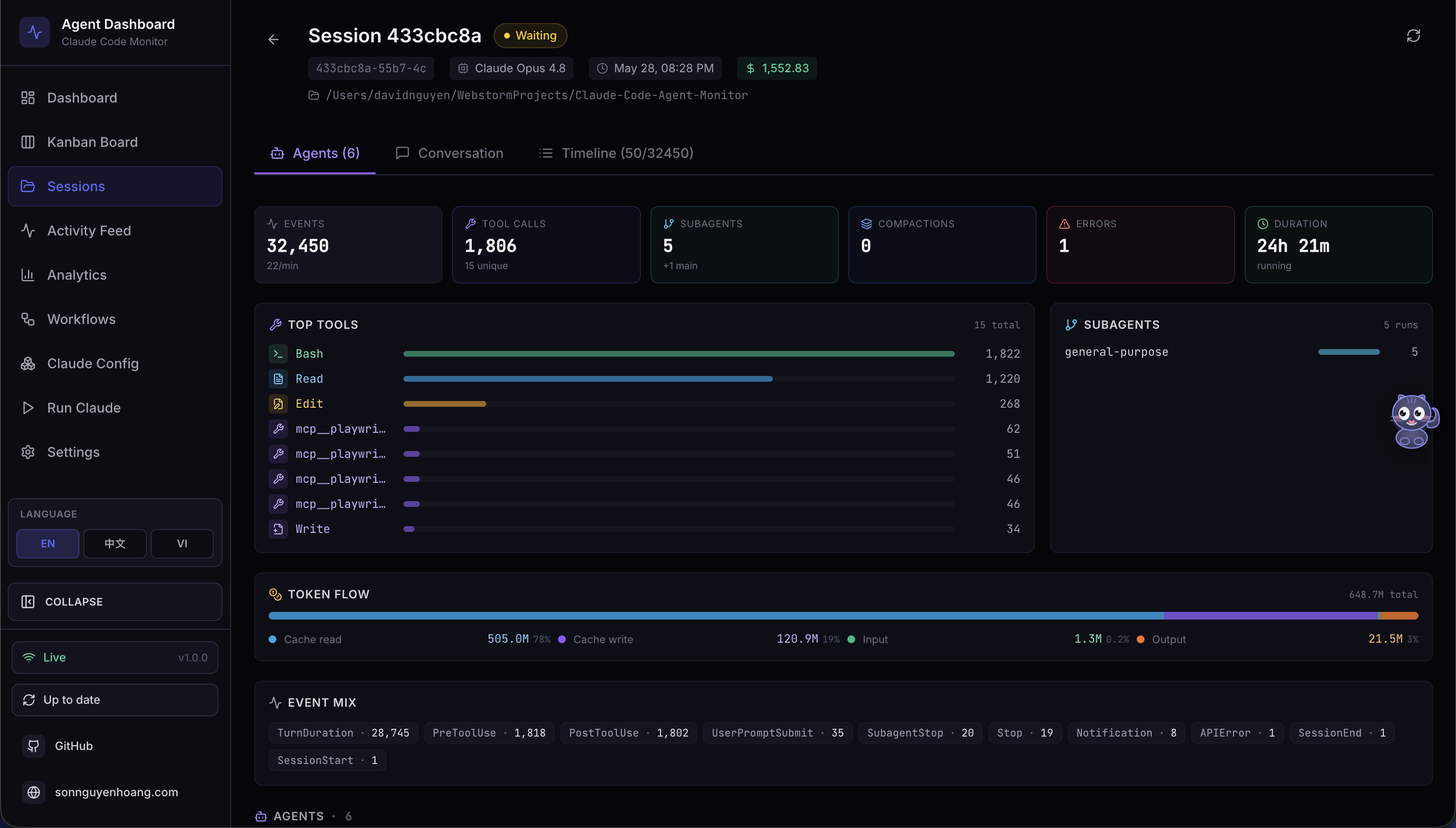Switch language to 中文
This screenshot has height=828, width=1456.
[115, 543]
